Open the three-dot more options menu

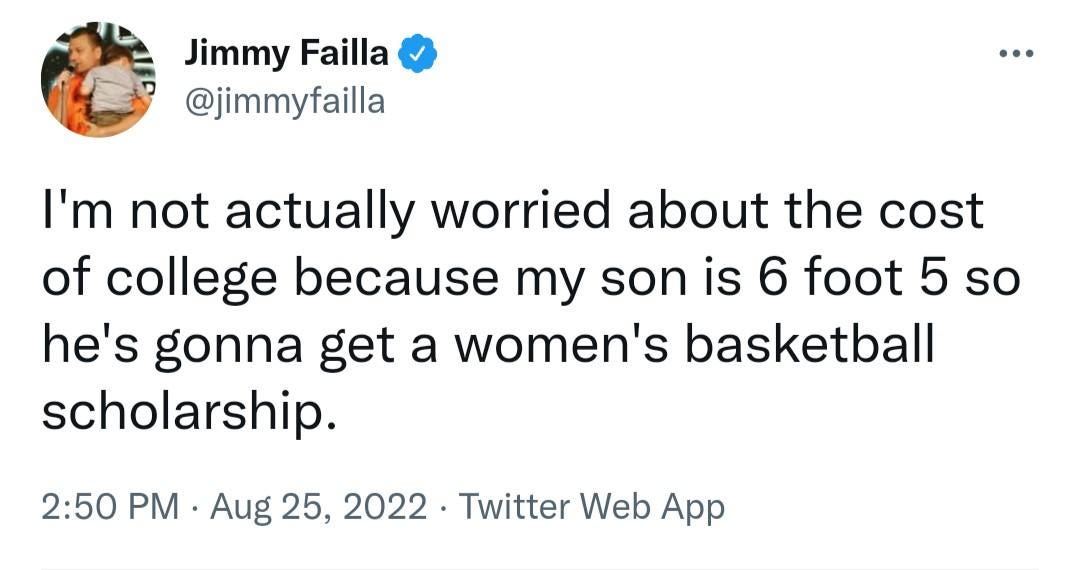[x=1017, y=54]
